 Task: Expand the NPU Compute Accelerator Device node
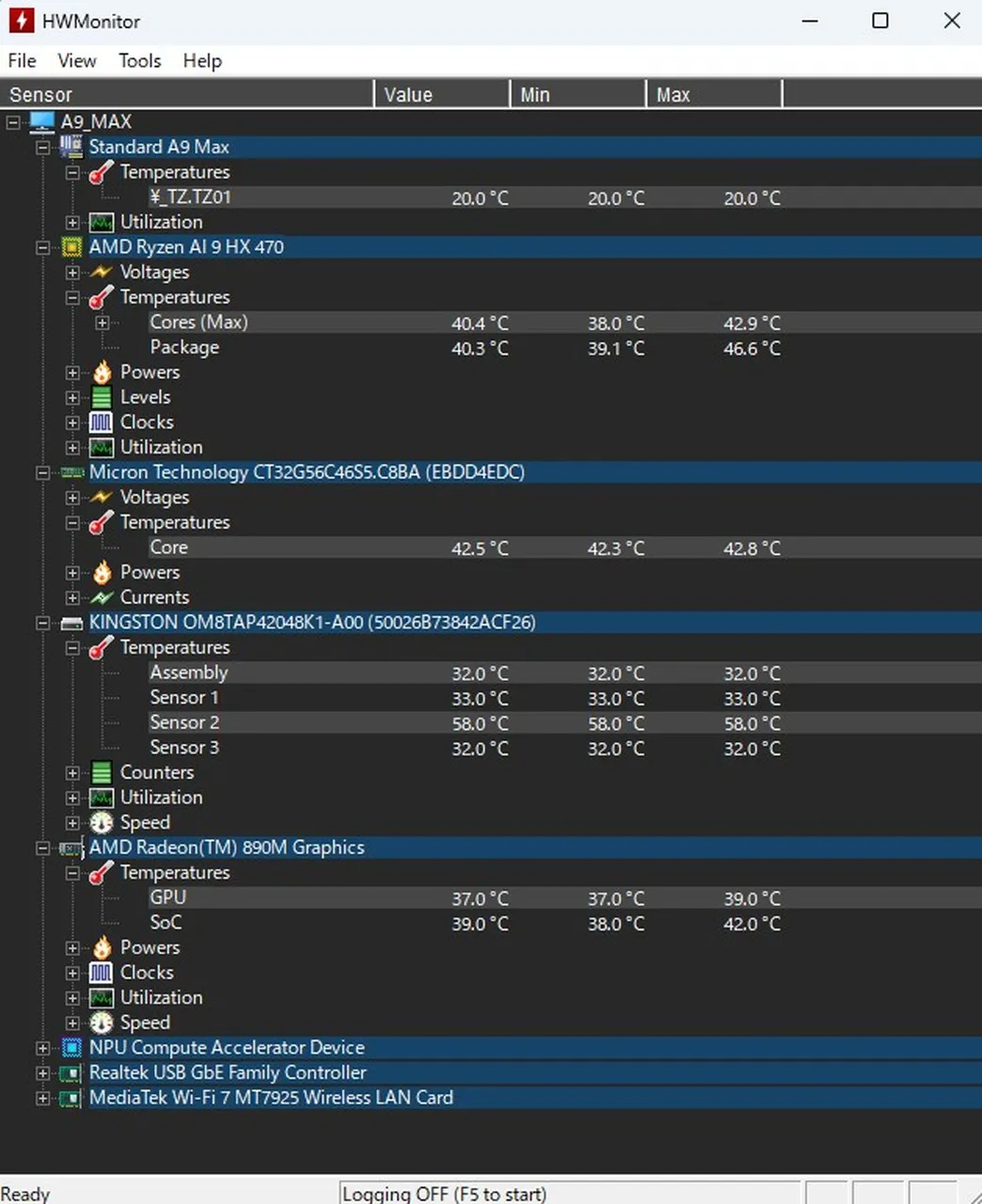43,1048
